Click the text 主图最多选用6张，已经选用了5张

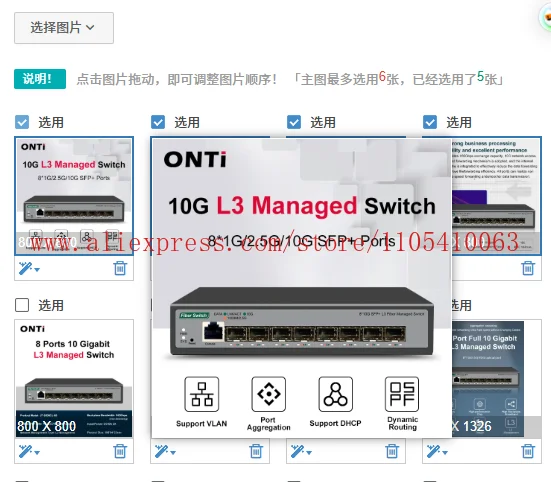point(398,79)
